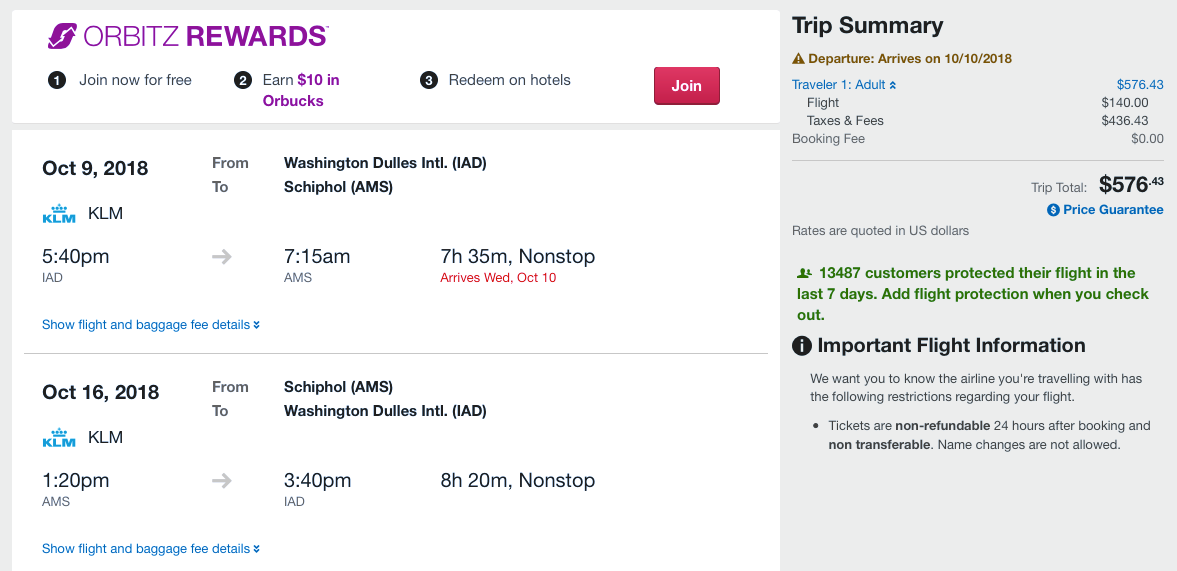Open the Price Guarantee link
Viewport: 1177px width, 571px height.
pyautogui.click(x=1113, y=210)
